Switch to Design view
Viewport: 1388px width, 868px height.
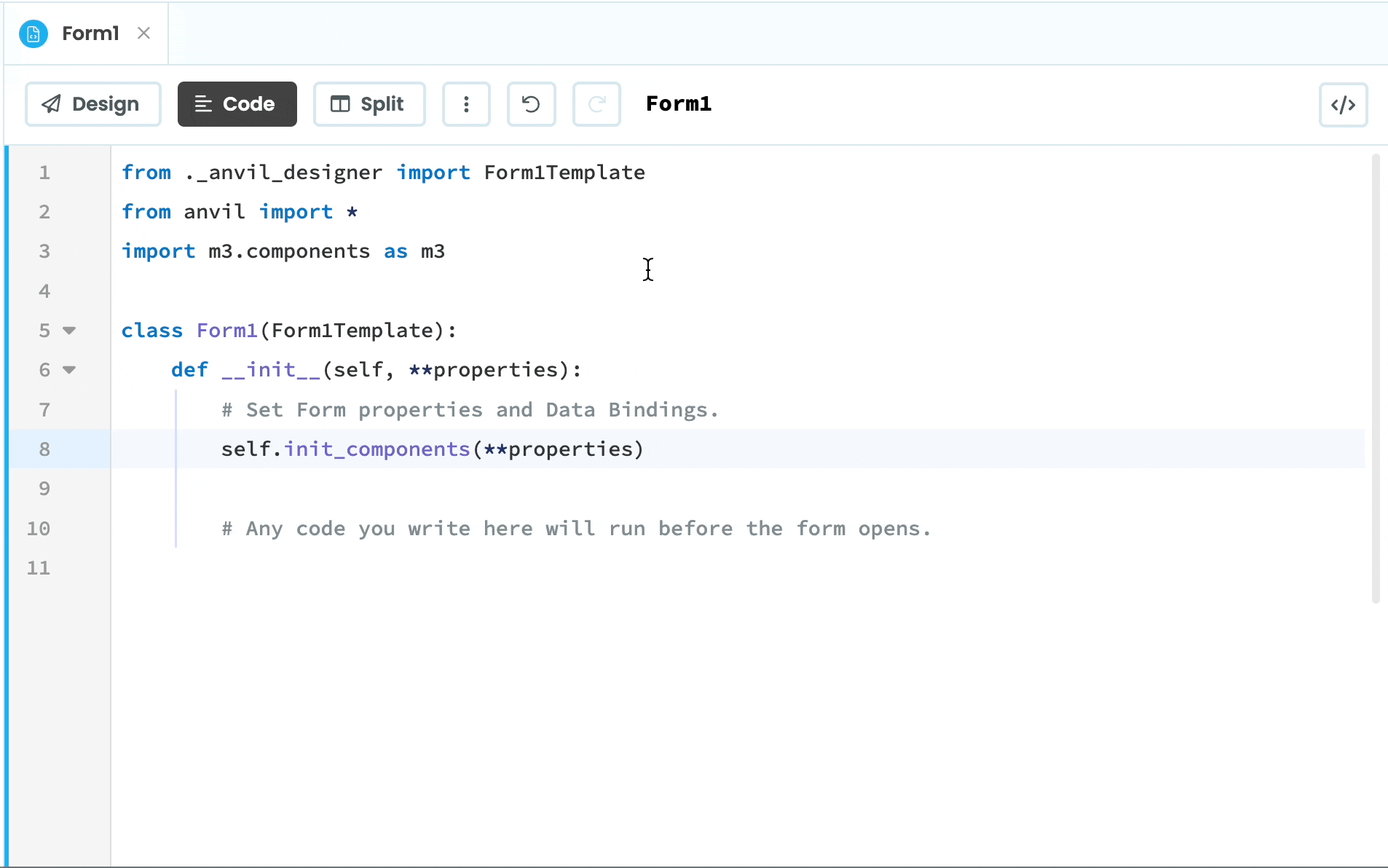pos(93,104)
